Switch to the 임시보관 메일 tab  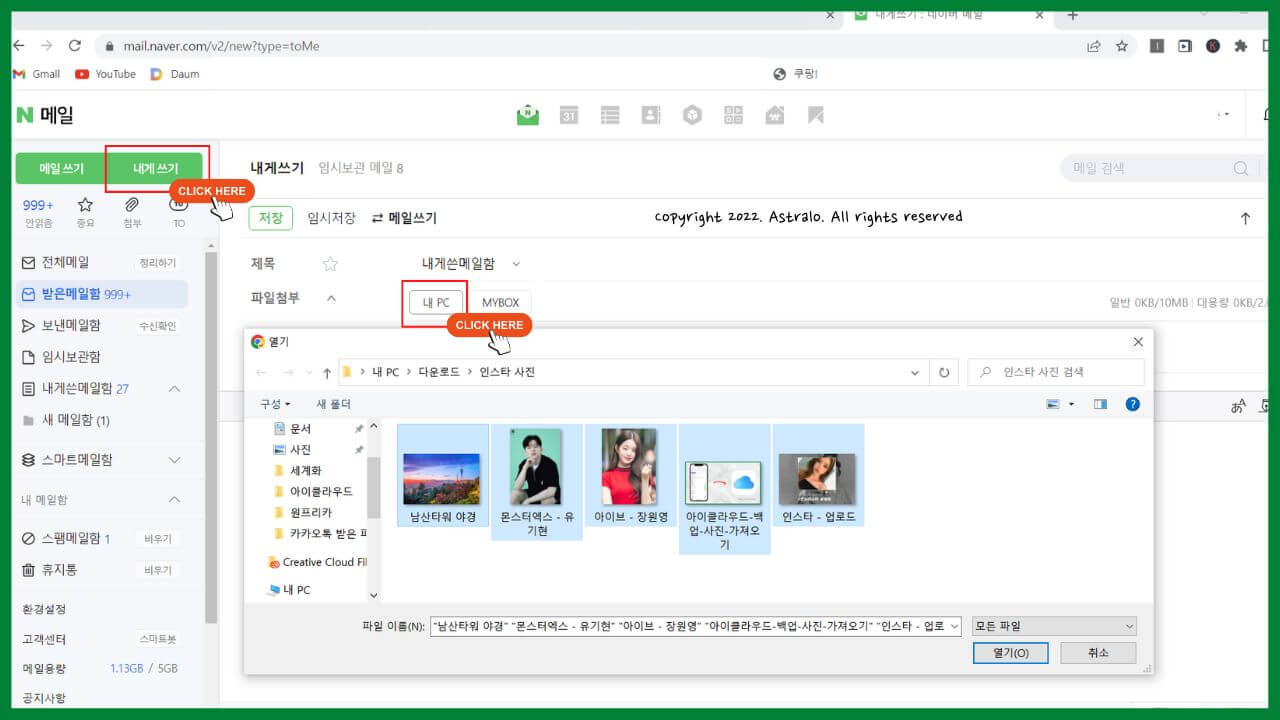(362, 167)
